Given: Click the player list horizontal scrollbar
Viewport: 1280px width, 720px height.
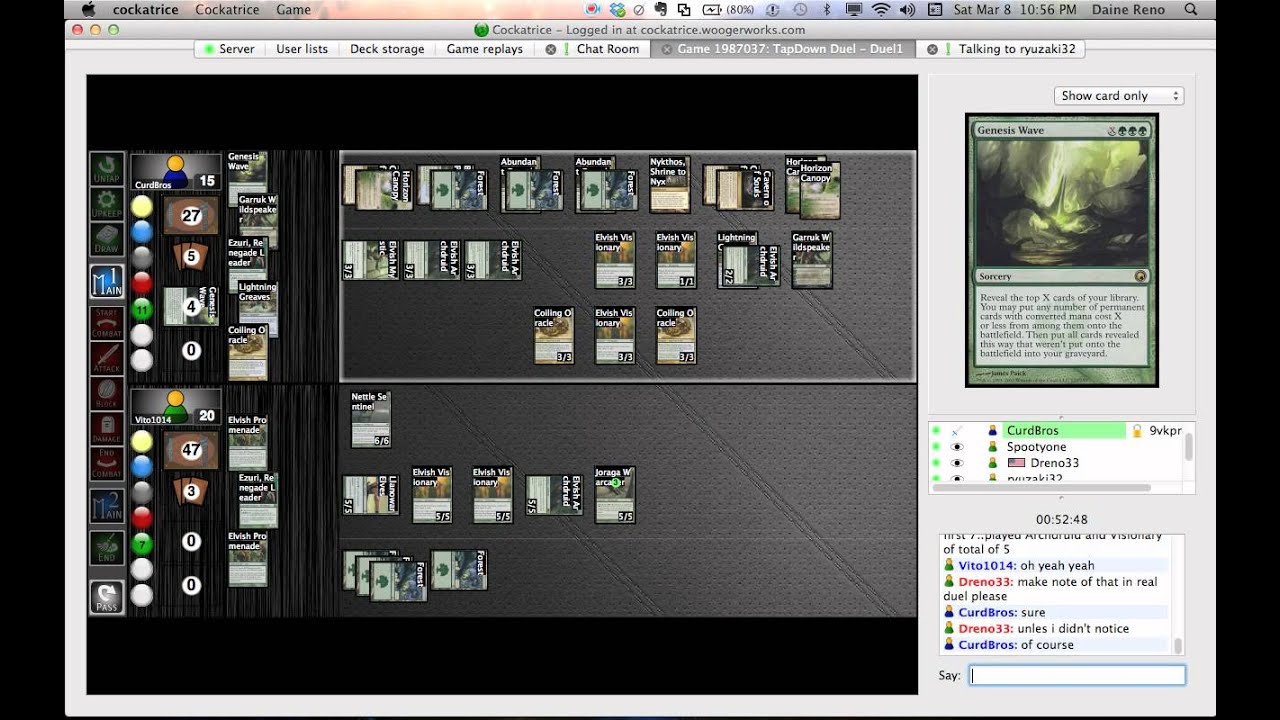Looking at the screenshot, I should point(1040,488).
